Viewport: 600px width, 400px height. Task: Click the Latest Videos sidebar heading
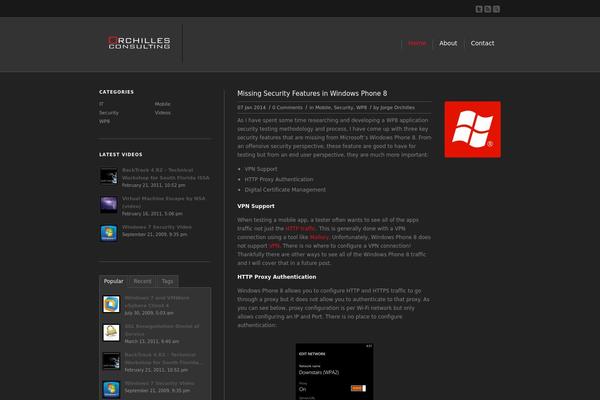[x=121, y=154]
